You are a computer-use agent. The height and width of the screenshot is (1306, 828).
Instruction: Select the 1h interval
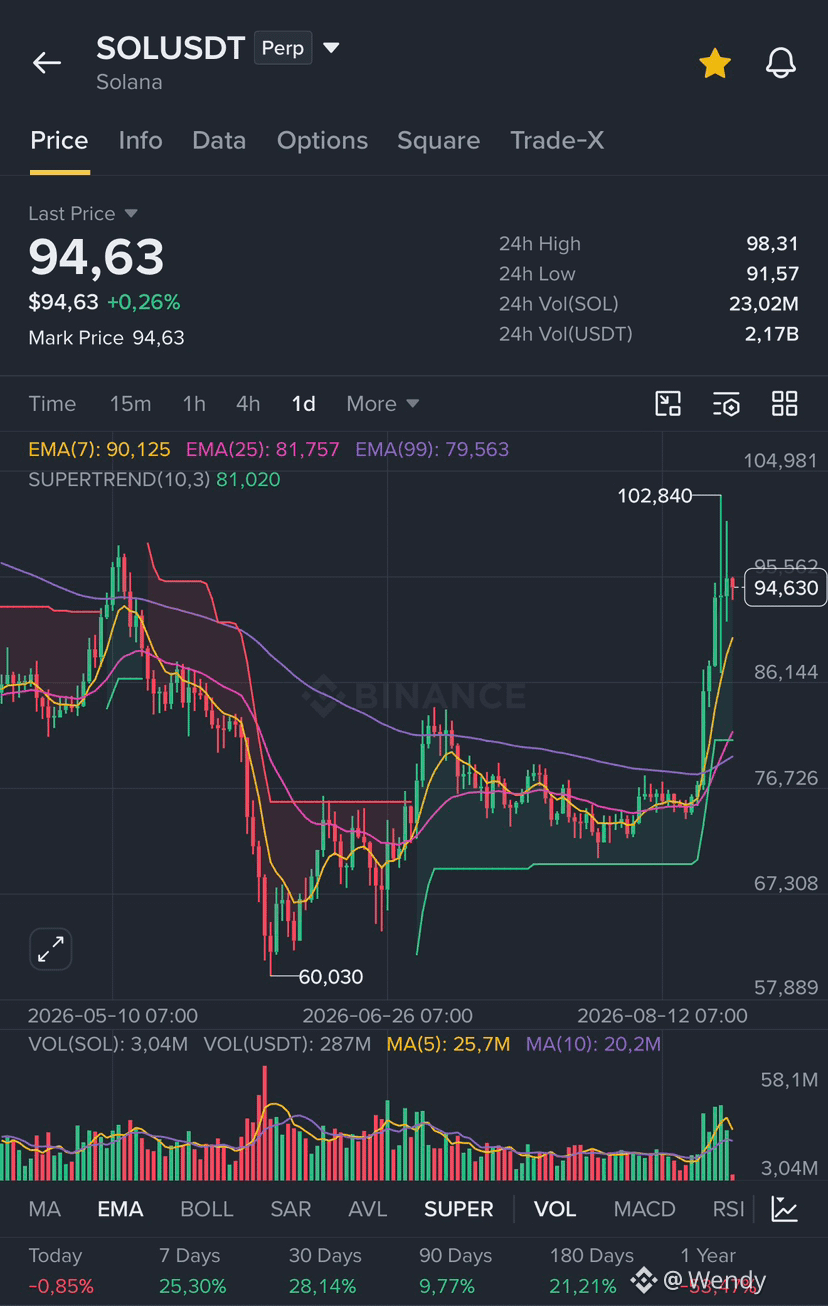tap(194, 403)
